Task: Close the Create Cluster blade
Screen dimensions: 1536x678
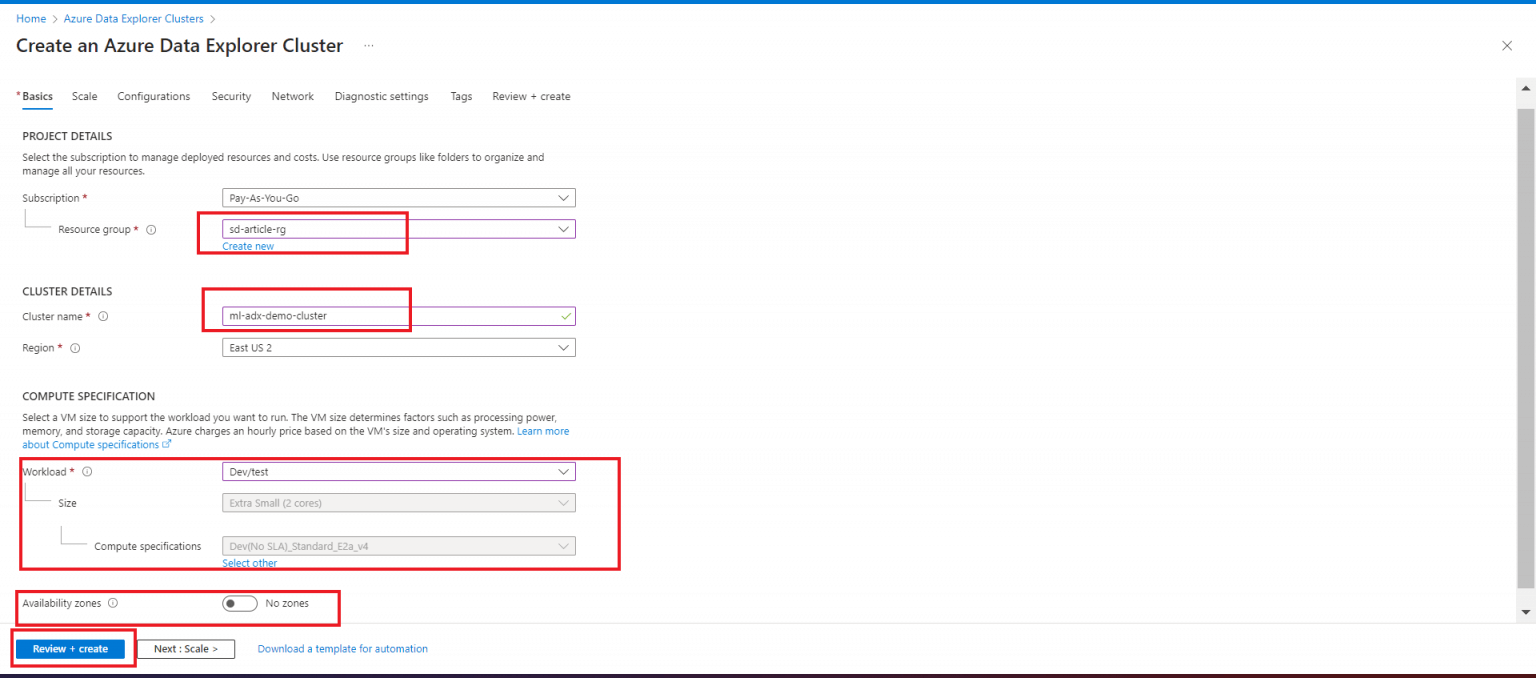Action: point(1507,46)
